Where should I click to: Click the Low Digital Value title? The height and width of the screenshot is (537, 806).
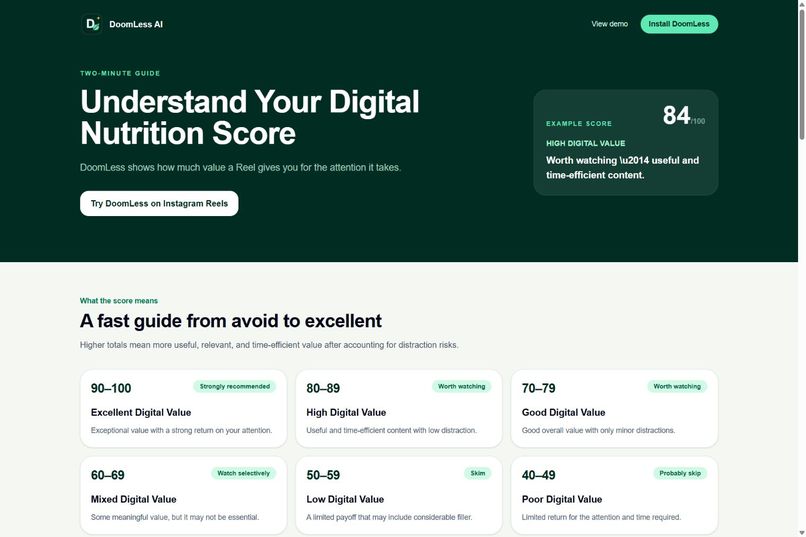(x=345, y=499)
